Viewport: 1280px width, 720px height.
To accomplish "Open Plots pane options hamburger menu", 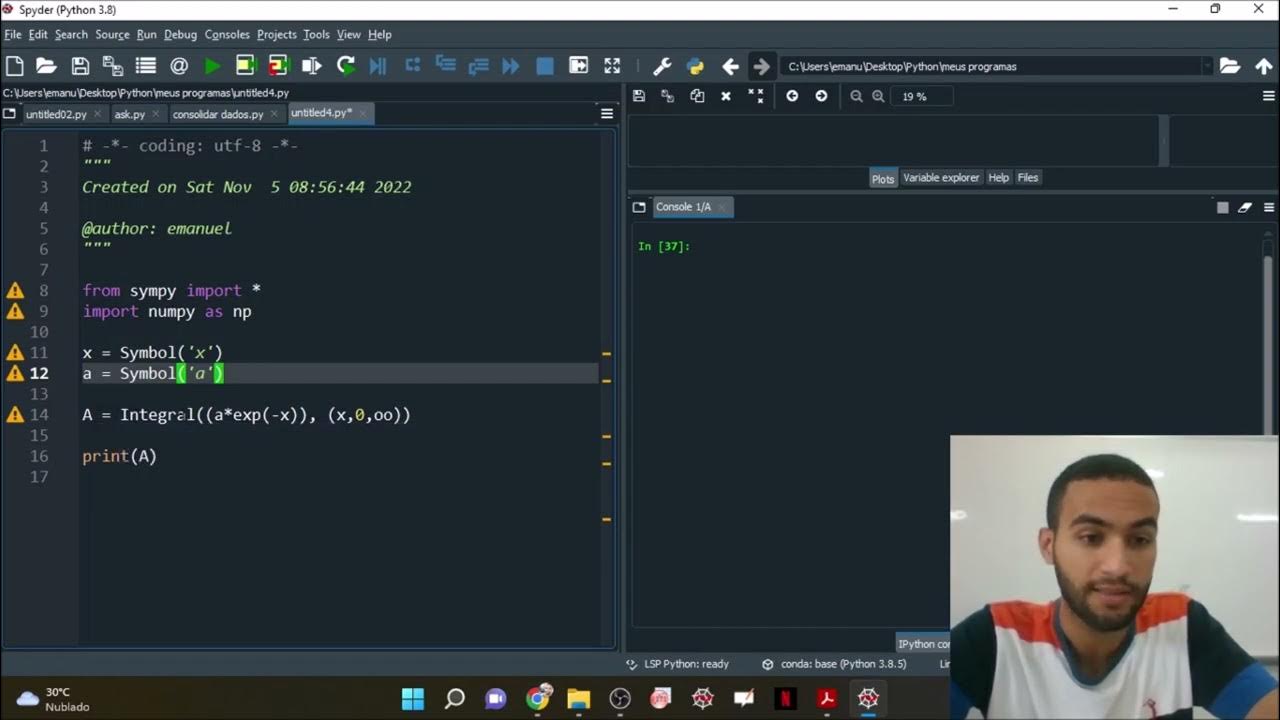I will [1269, 96].
